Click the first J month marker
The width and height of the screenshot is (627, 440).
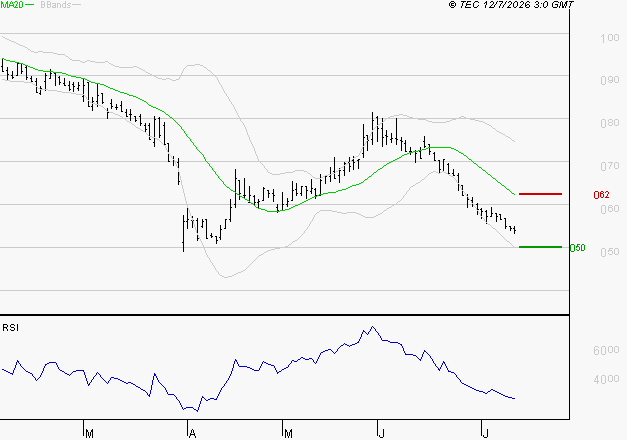point(381,434)
